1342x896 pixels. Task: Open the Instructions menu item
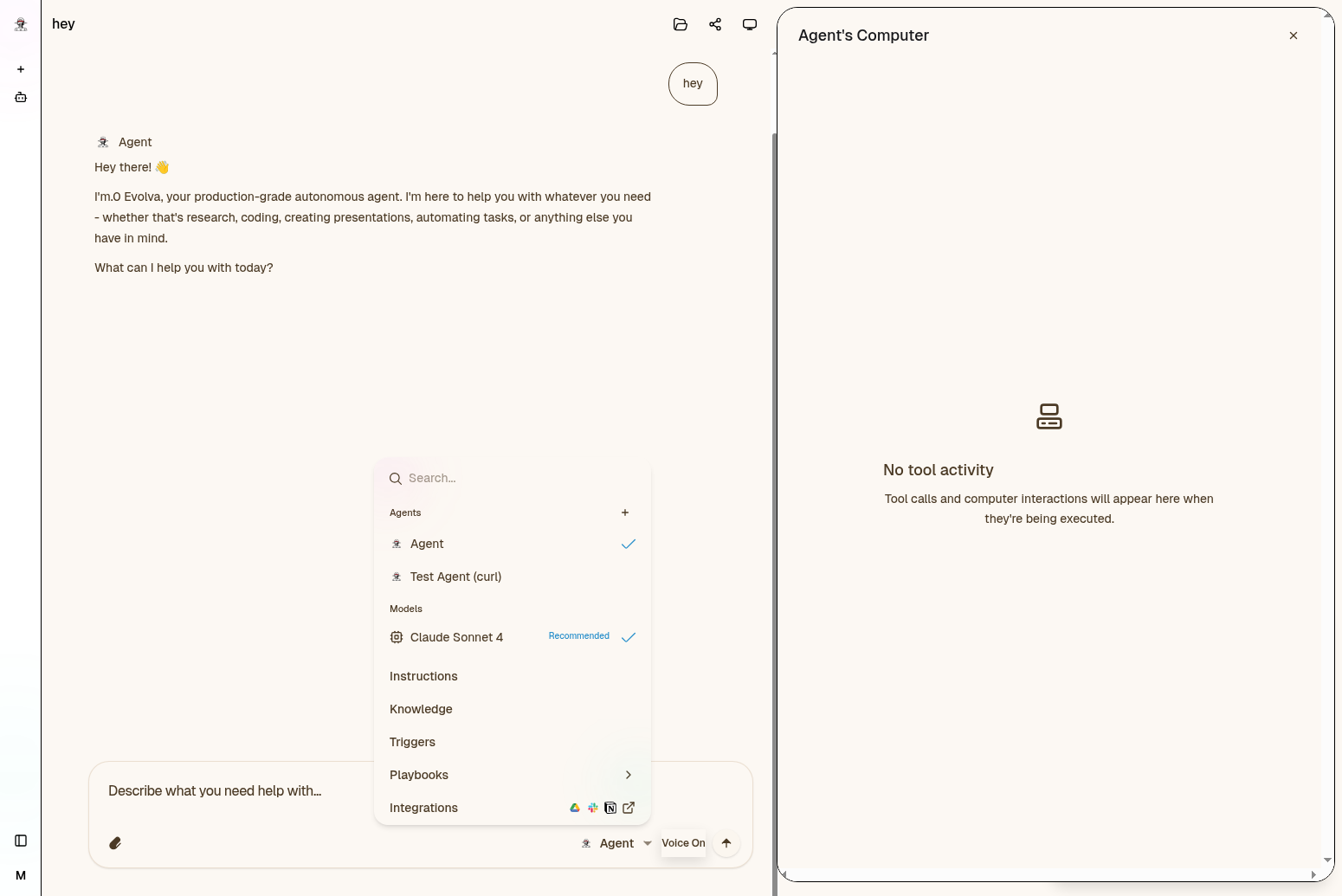click(x=423, y=676)
